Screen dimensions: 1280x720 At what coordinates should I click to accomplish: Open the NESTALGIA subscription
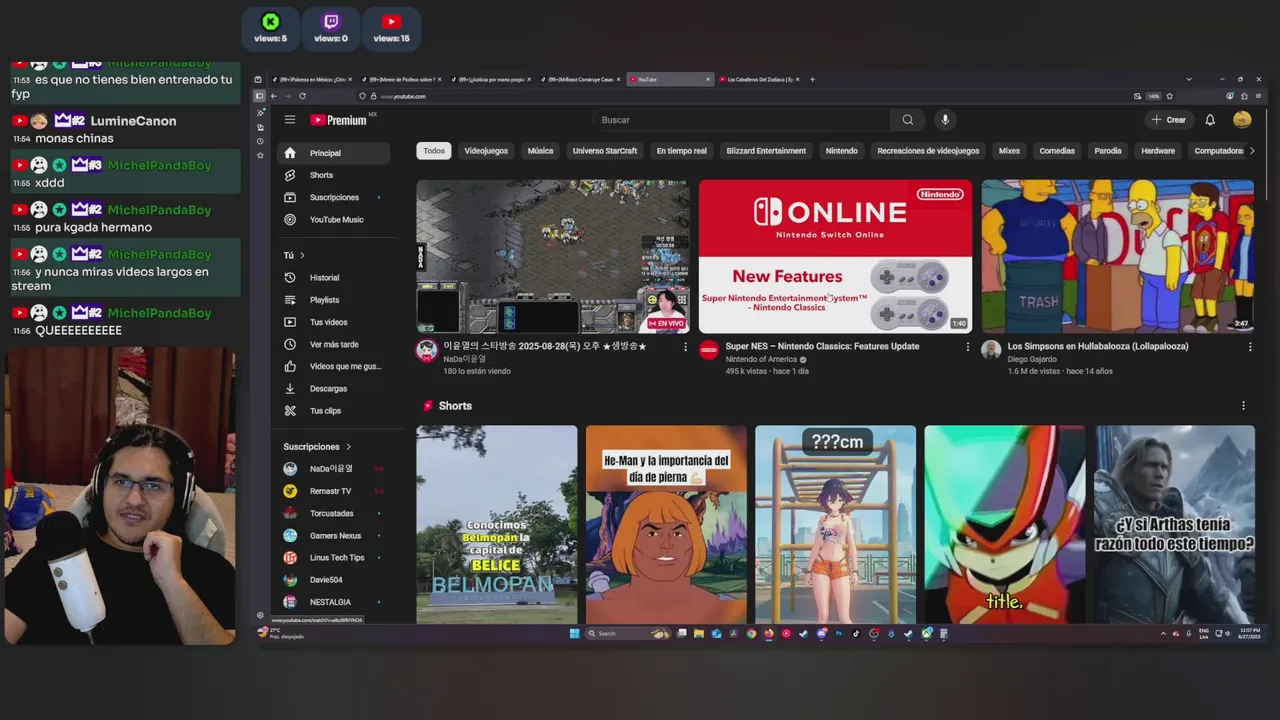[x=334, y=602]
